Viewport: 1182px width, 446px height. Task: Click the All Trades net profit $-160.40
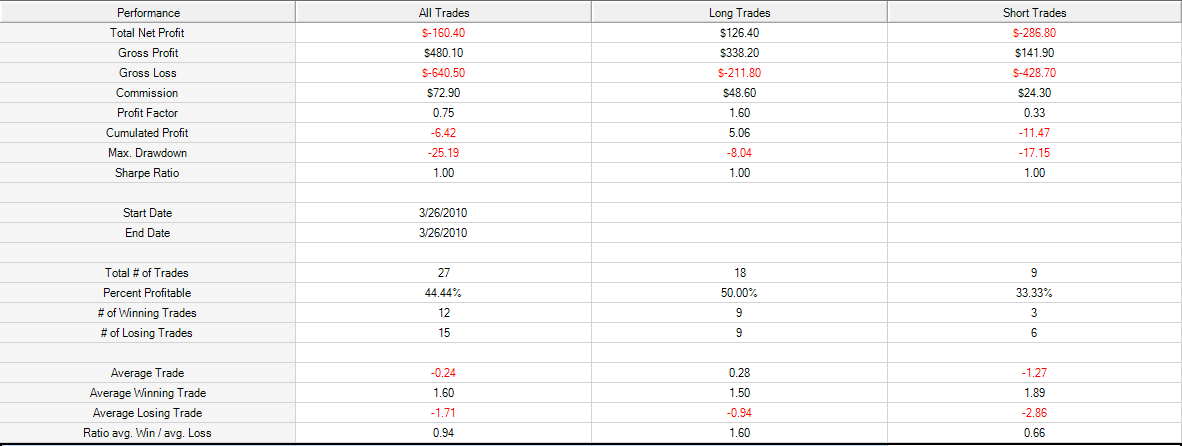(x=442, y=33)
